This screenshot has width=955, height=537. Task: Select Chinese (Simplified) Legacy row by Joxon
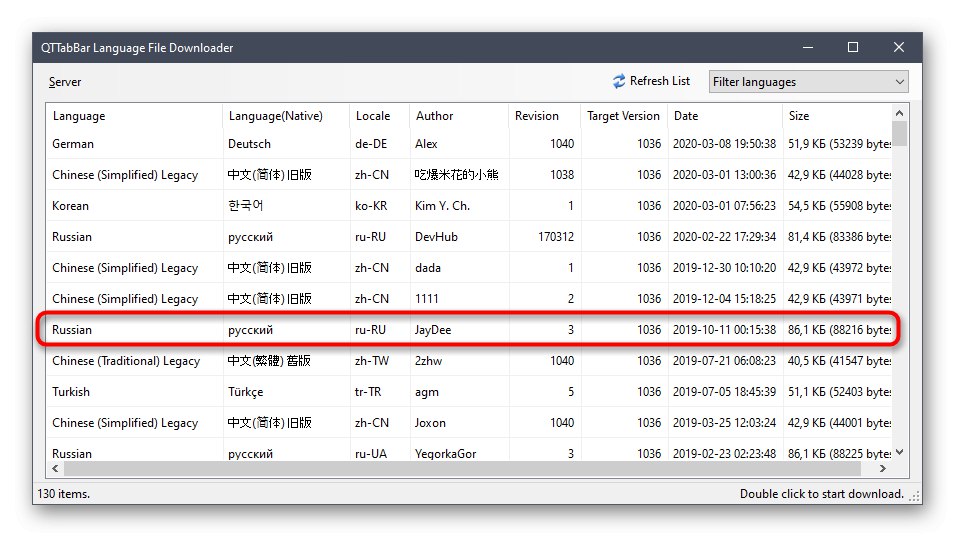(x=469, y=423)
